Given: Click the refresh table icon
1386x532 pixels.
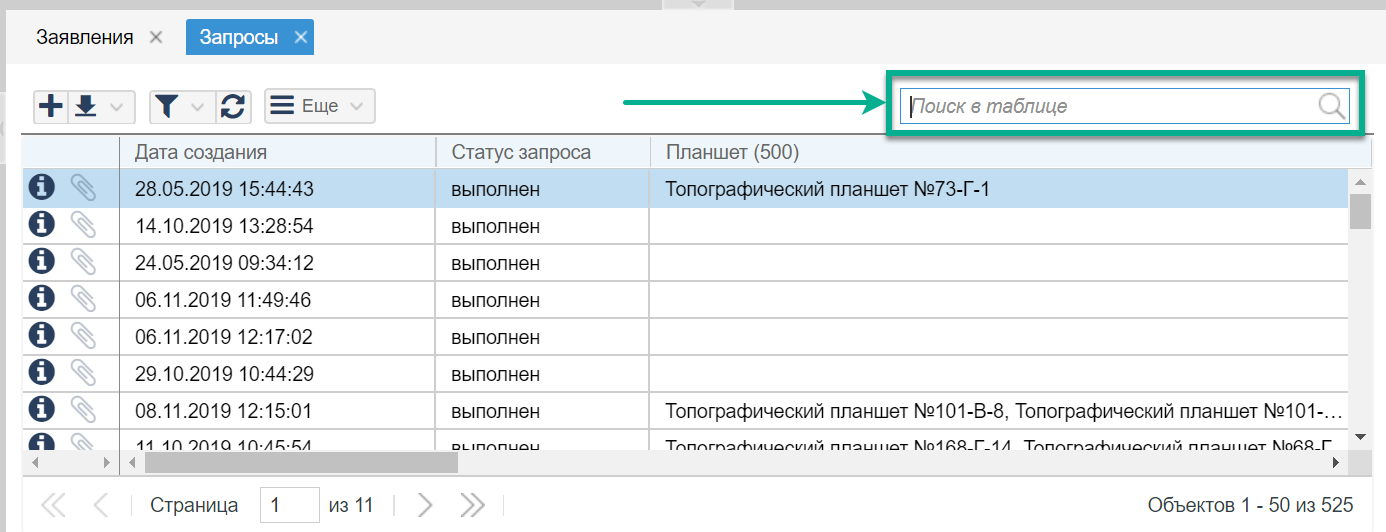Looking at the screenshot, I should pos(233,106).
